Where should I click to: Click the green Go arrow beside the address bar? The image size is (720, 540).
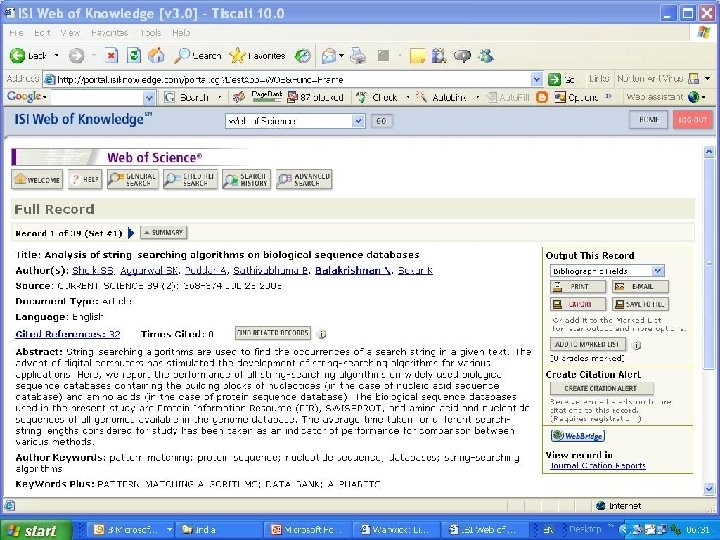pos(554,79)
